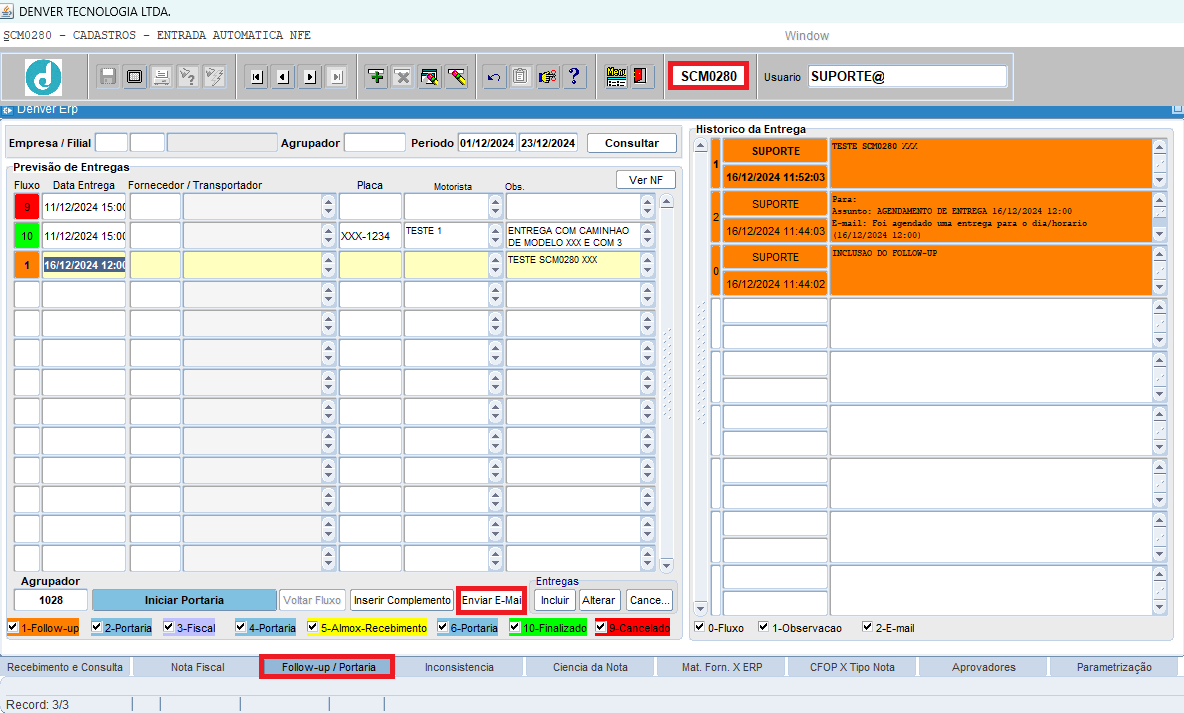This screenshot has width=1184, height=713.
Task: Open the Parametrização tab
Action: (x=1115, y=667)
